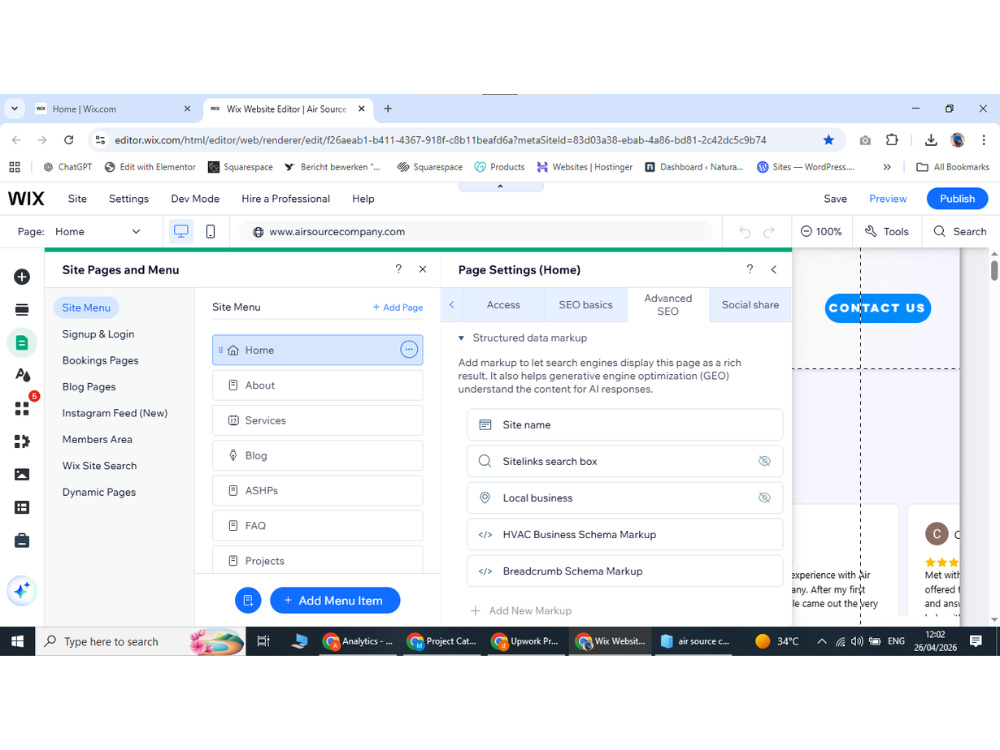Click the Windows search box in taskbar

(140, 641)
